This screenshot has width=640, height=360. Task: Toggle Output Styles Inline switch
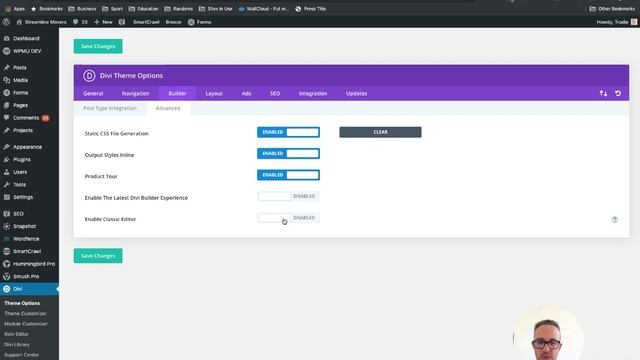pos(288,153)
